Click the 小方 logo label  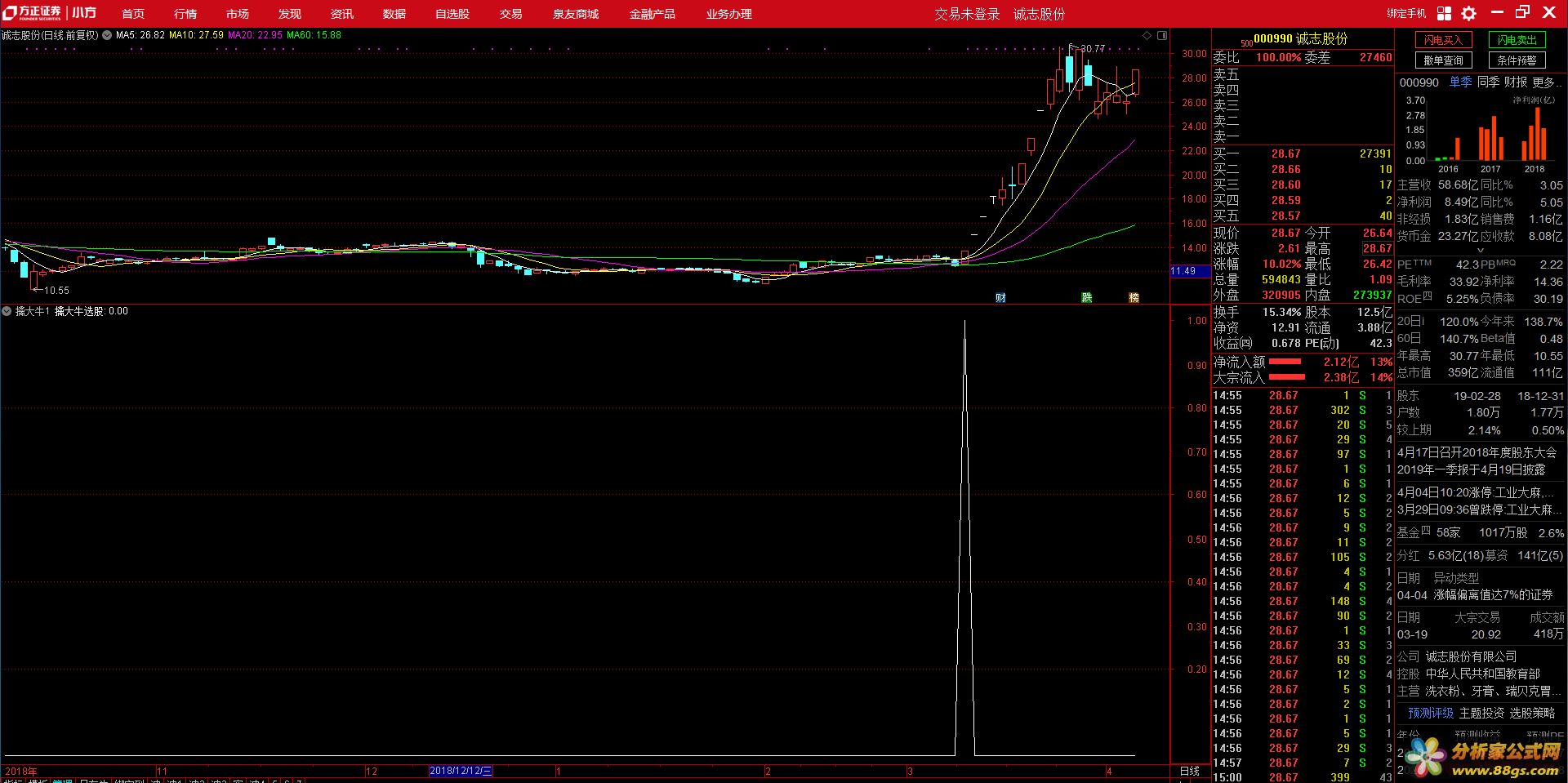(83, 13)
